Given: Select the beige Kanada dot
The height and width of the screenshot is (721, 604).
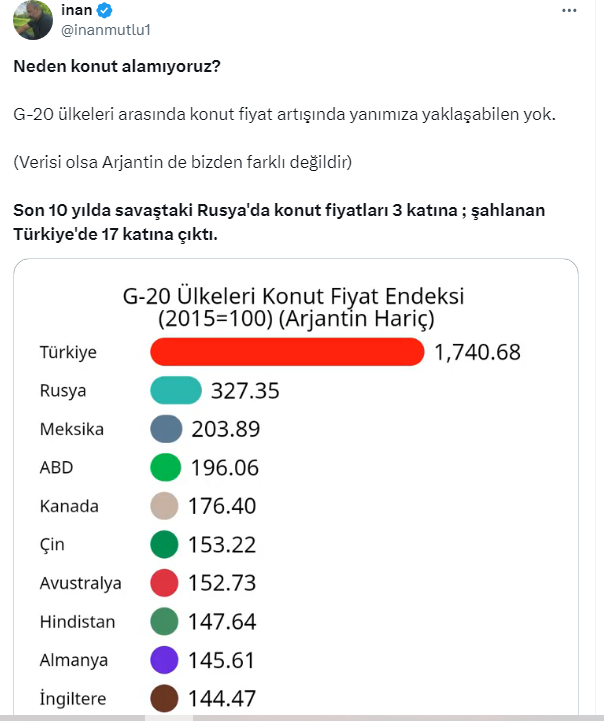Looking at the screenshot, I should click(x=164, y=506).
